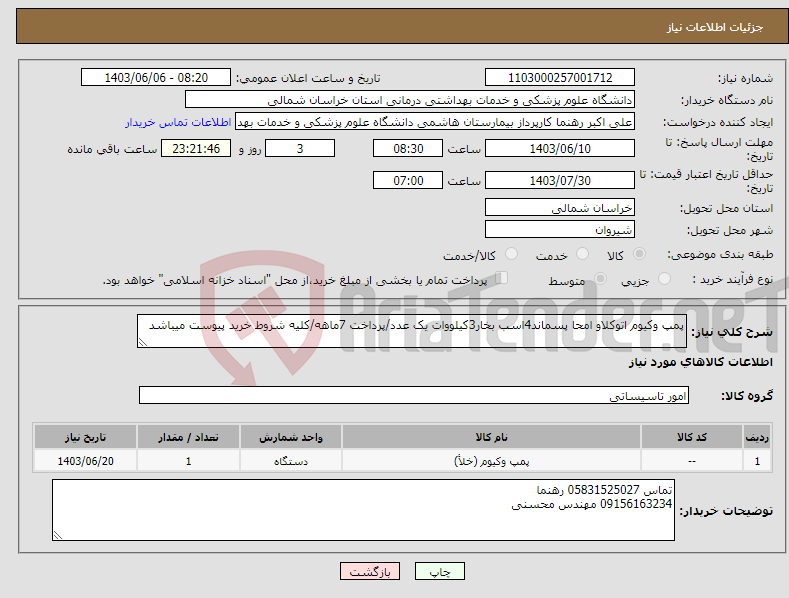Screen dimensions: 789x598
Task: Click the general need description textarea
Action: (x=412, y=331)
